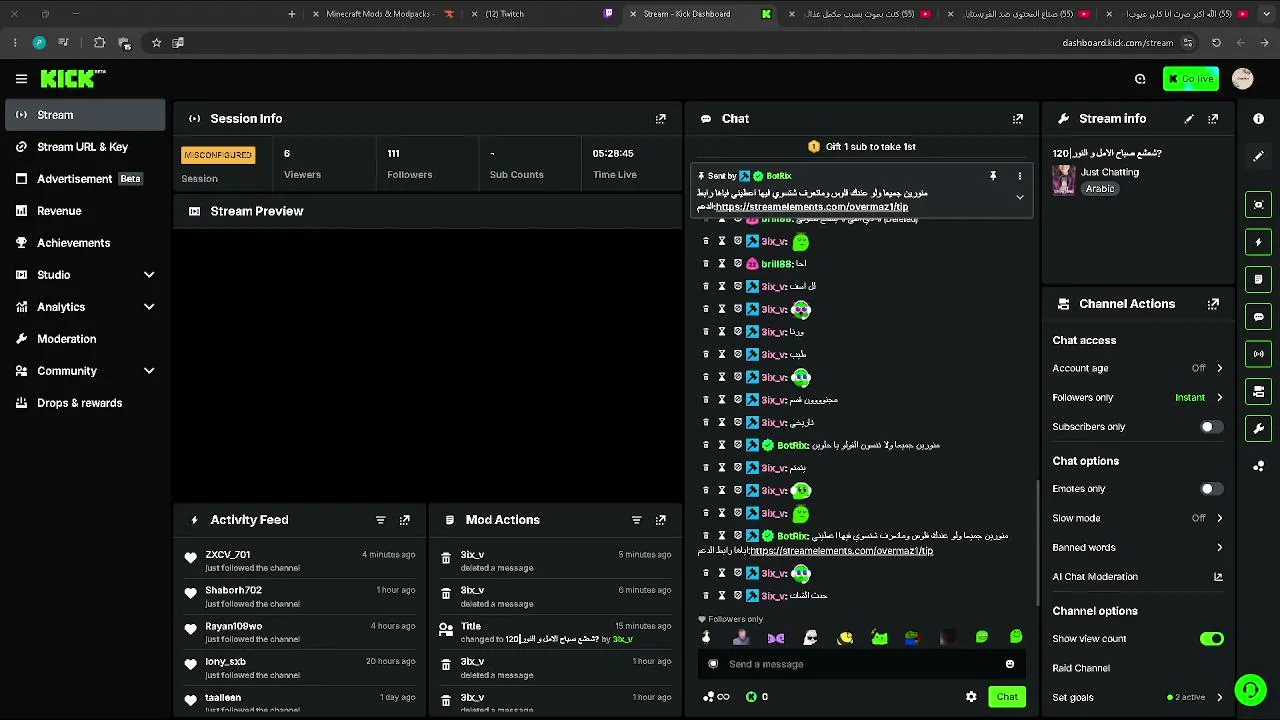Open pinned message three-dot options
This screenshot has width=1280, height=720.
click(1020, 176)
